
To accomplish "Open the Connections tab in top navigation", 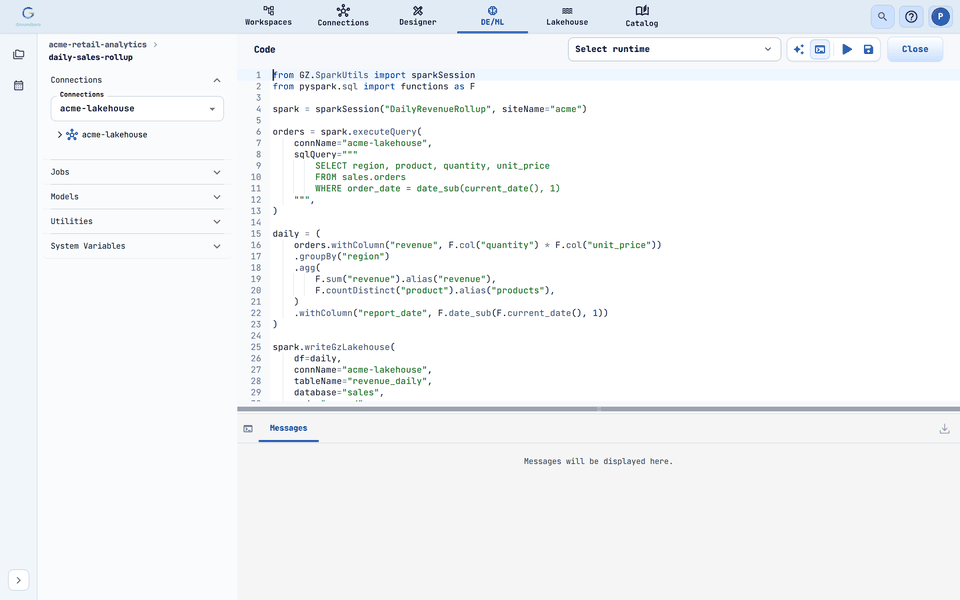I will point(343,16).
